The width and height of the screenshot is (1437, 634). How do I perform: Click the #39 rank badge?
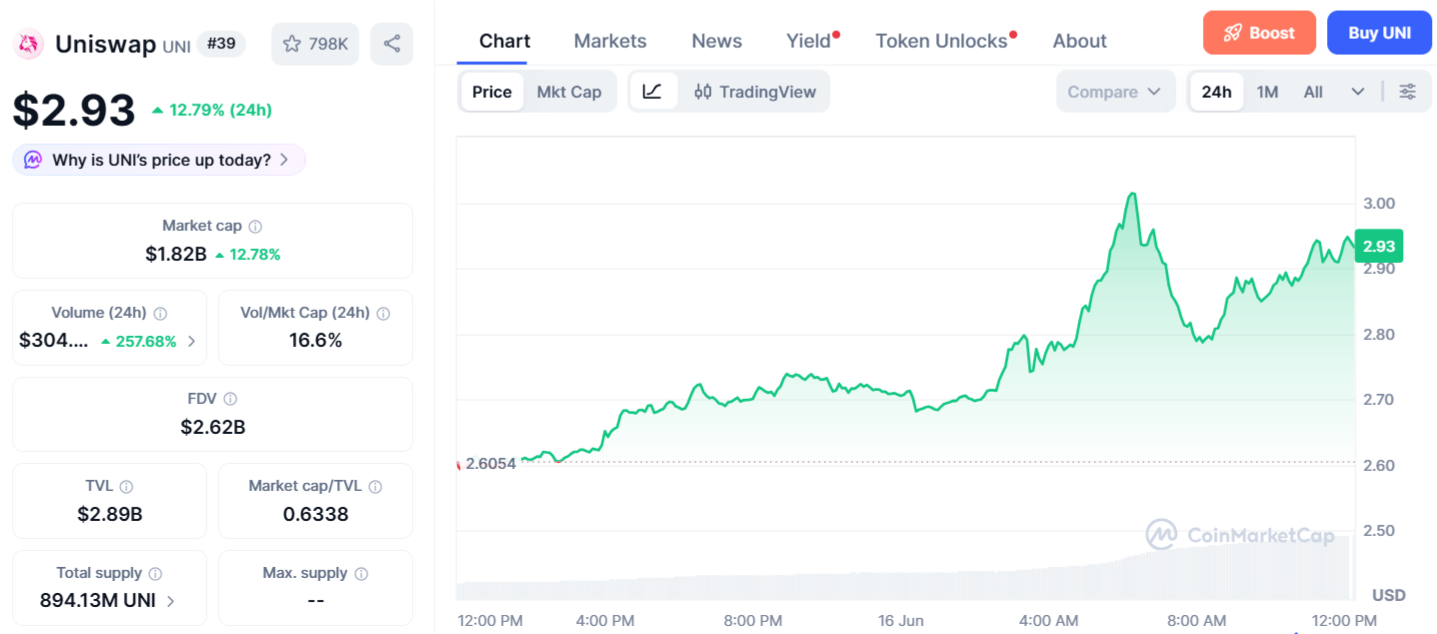coord(220,44)
